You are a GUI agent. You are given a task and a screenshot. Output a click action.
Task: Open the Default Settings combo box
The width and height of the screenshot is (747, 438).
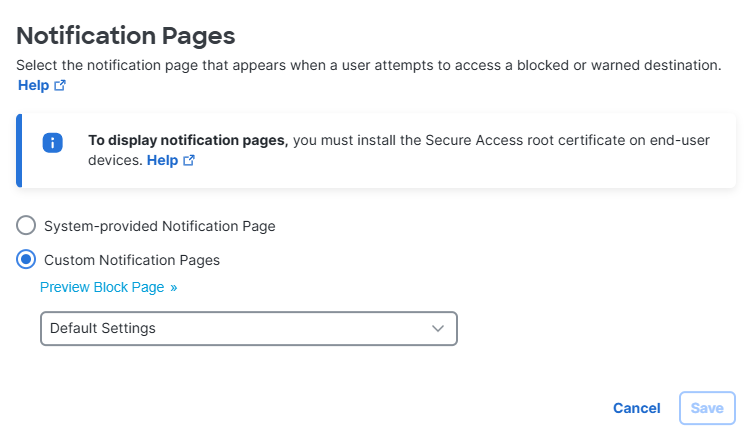click(x=249, y=328)
